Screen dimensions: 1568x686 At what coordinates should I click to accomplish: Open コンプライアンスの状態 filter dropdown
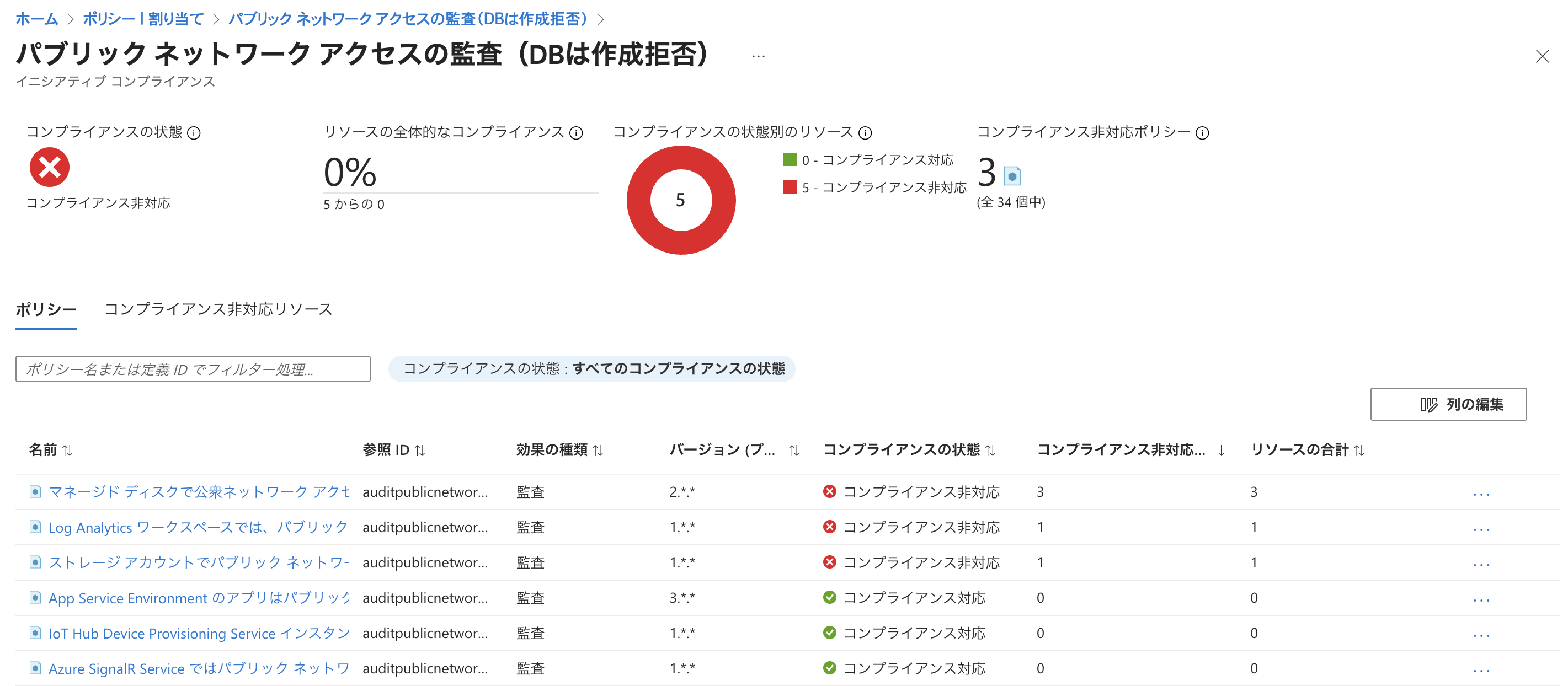click(591, 368)
